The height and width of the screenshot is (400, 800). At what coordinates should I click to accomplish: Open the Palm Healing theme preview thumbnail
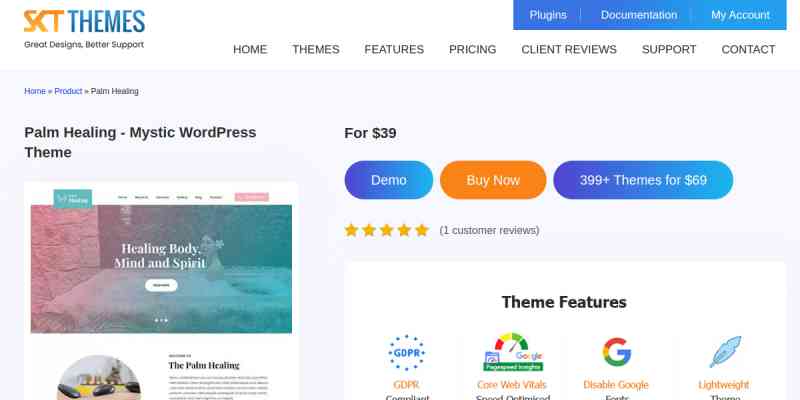tap(161, 291)
